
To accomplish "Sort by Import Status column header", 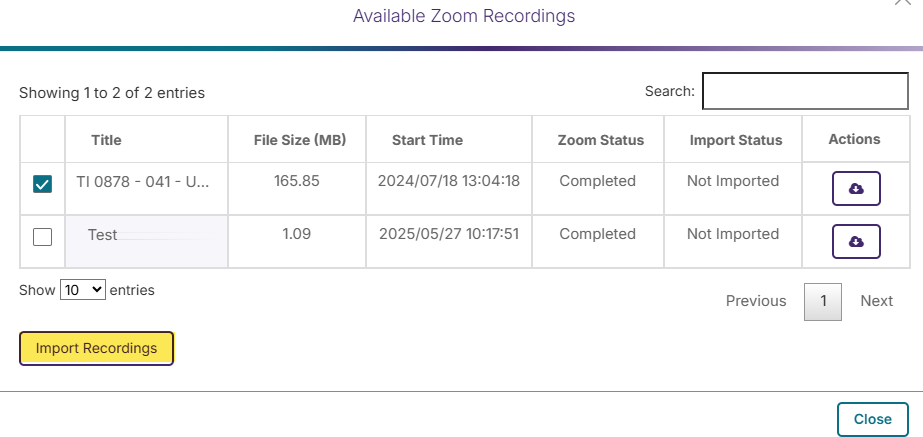I will (736, 140).
